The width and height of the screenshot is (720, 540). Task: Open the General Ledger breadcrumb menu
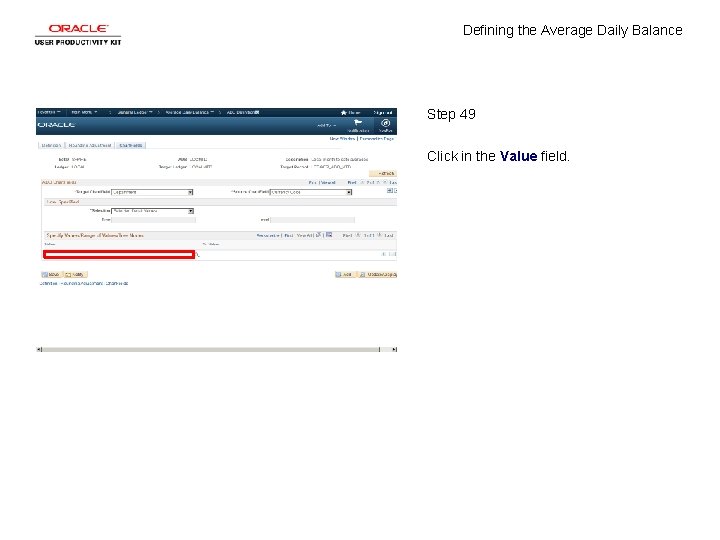point(134,112)
